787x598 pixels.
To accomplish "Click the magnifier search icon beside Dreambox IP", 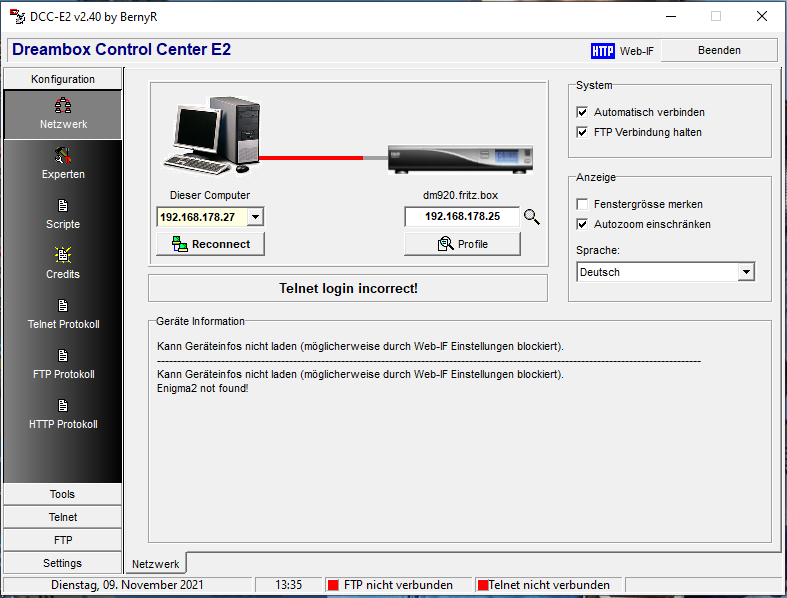I will tap(532, 217).
